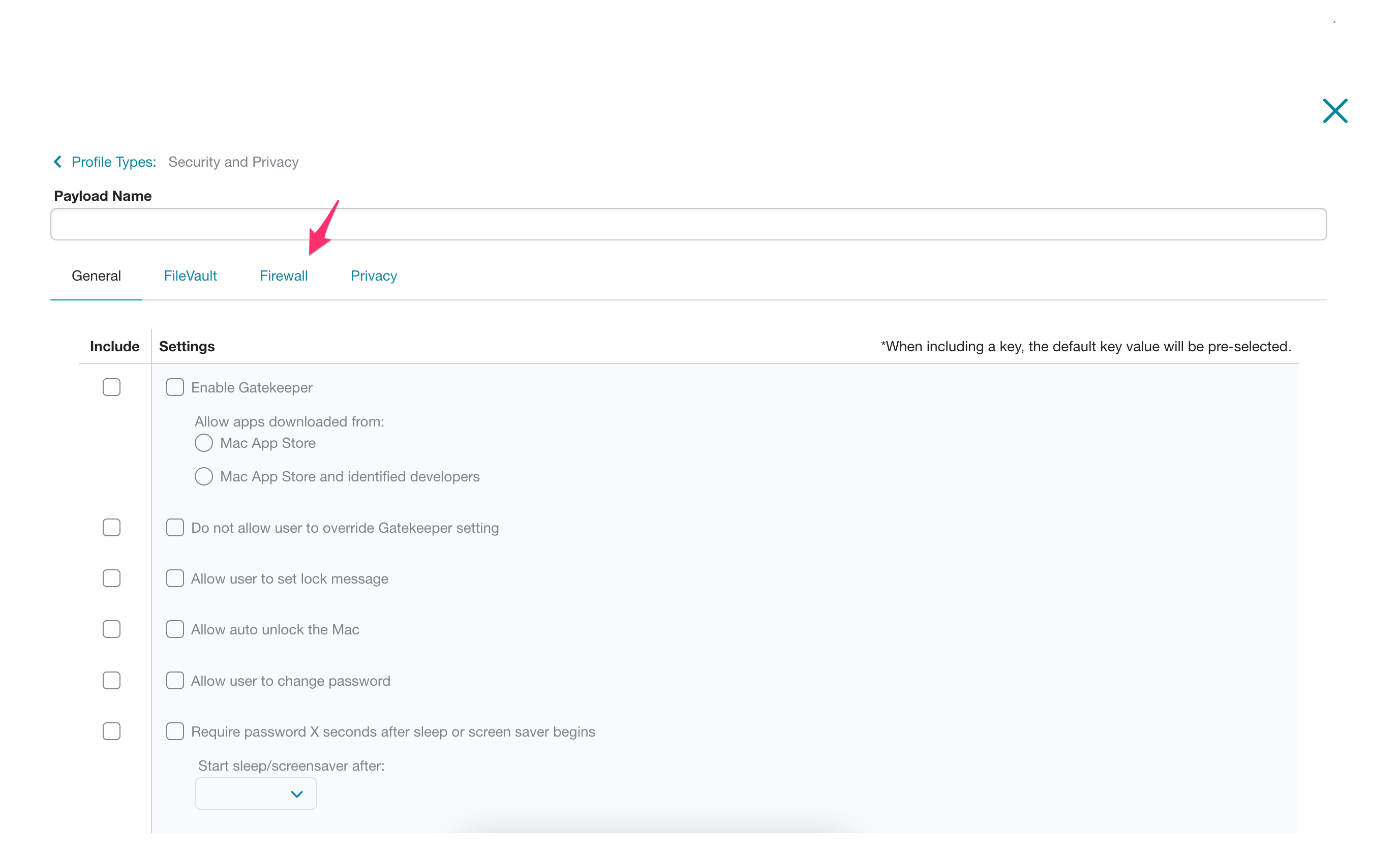Select Mac App Store and identified developers
This screenshot has height=854, width=1400.
[x=203, y=476]
